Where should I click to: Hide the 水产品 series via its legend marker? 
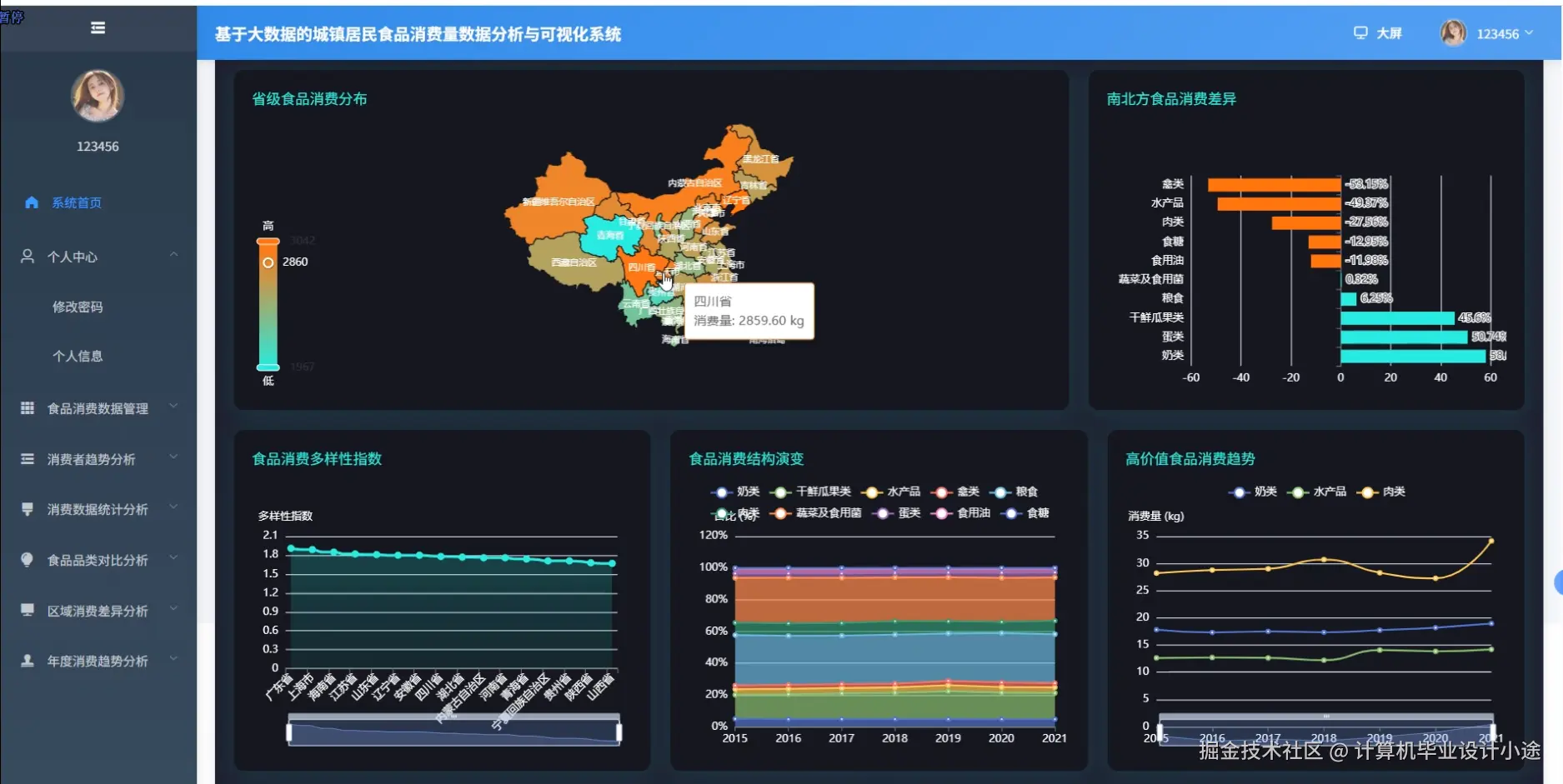point(1299,492)
